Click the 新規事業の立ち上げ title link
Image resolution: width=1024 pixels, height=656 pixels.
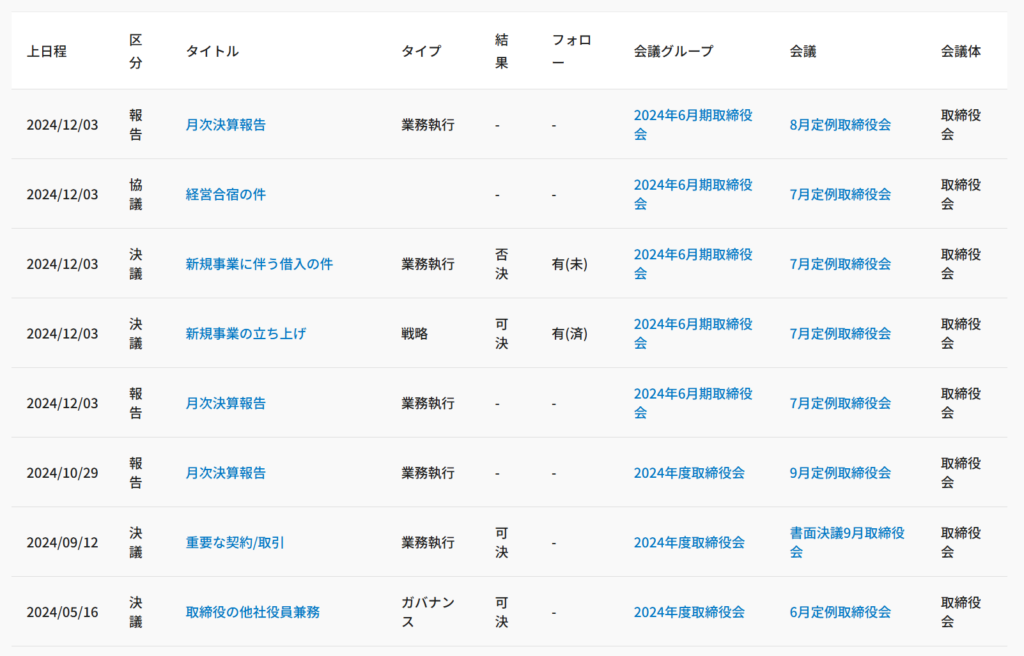(x=245, y=333)
